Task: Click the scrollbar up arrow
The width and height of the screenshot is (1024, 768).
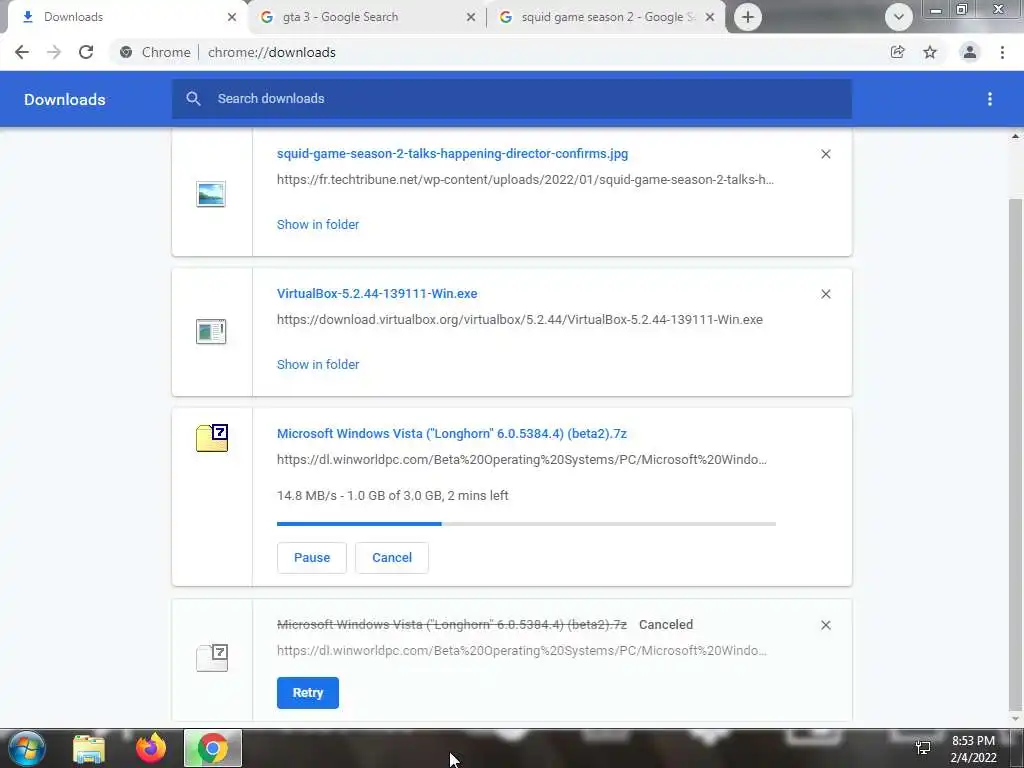Action: click(x=1015, y=136)
